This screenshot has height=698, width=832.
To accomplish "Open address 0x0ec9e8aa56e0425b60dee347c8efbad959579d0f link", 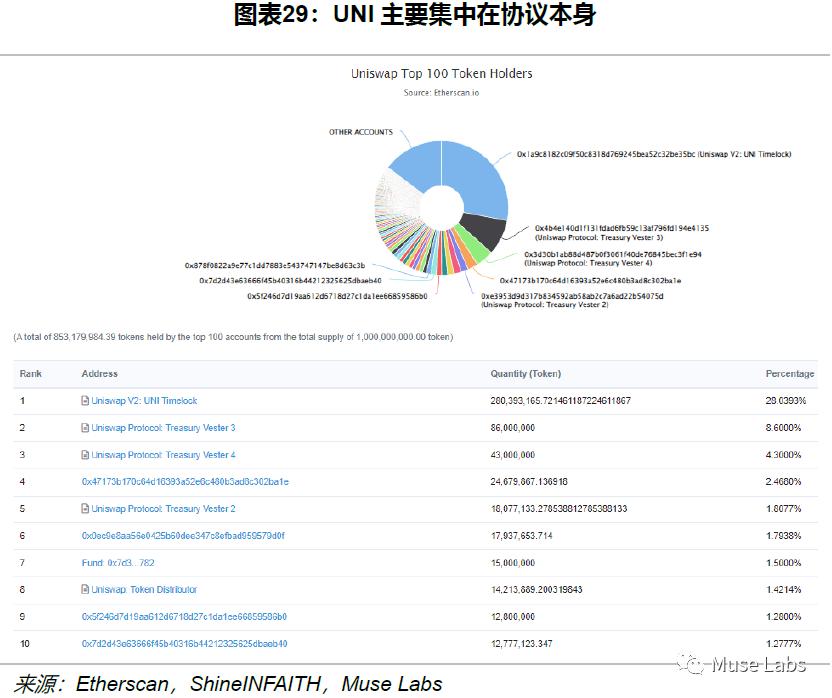I will pyautogui.click(x=183, y=536).
